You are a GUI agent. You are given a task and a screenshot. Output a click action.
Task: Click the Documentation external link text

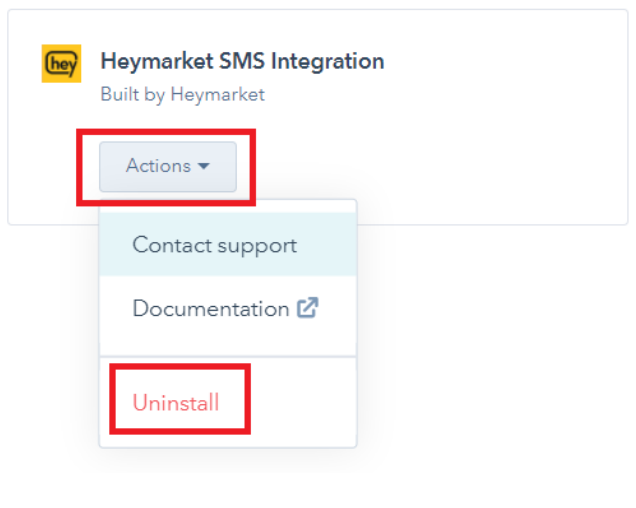[x=211, y=309]
